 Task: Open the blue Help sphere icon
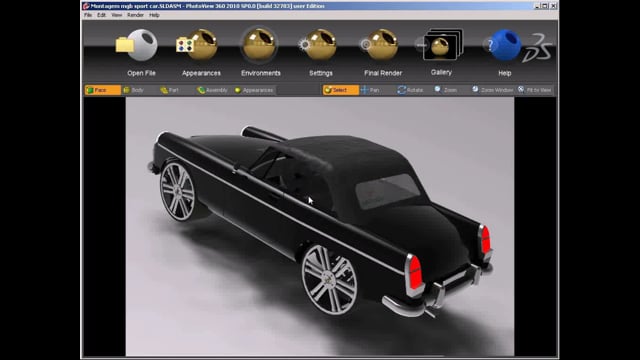pos(502,45)
